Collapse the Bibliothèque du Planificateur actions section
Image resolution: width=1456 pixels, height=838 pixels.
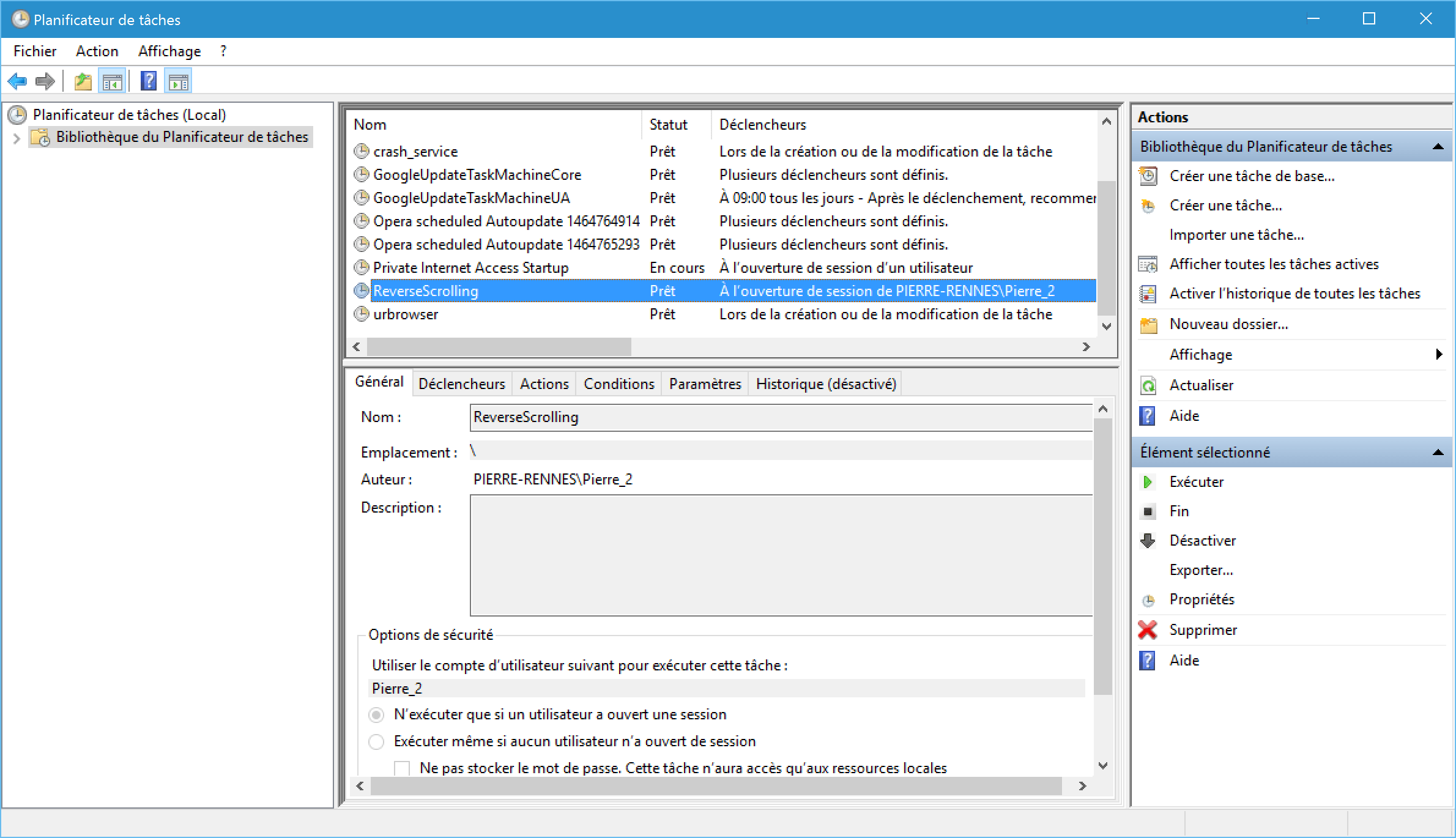pos(1438,147)
